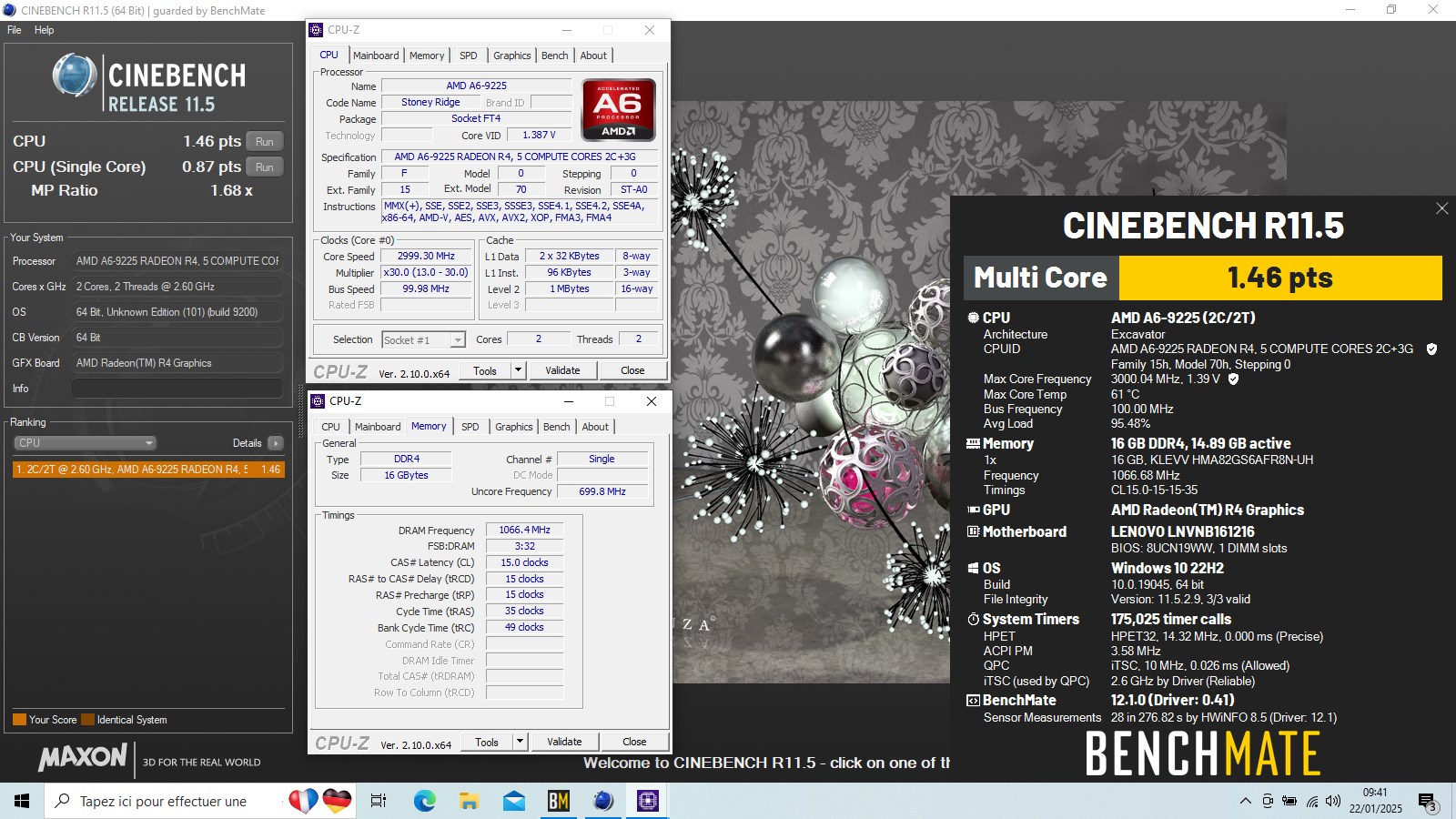Image resolution: width=1456 pixels, height=819 pixels.
Task: Click Tools button in top CPU-Z window
Action: pos(485,370)
